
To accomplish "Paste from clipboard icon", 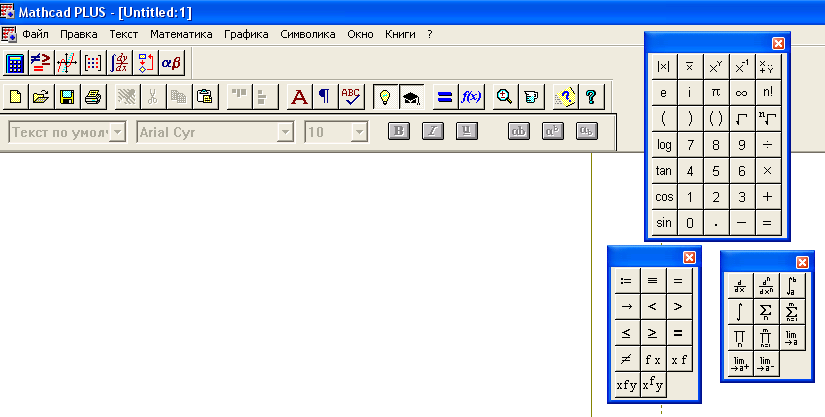I will (x=205, y=97).
